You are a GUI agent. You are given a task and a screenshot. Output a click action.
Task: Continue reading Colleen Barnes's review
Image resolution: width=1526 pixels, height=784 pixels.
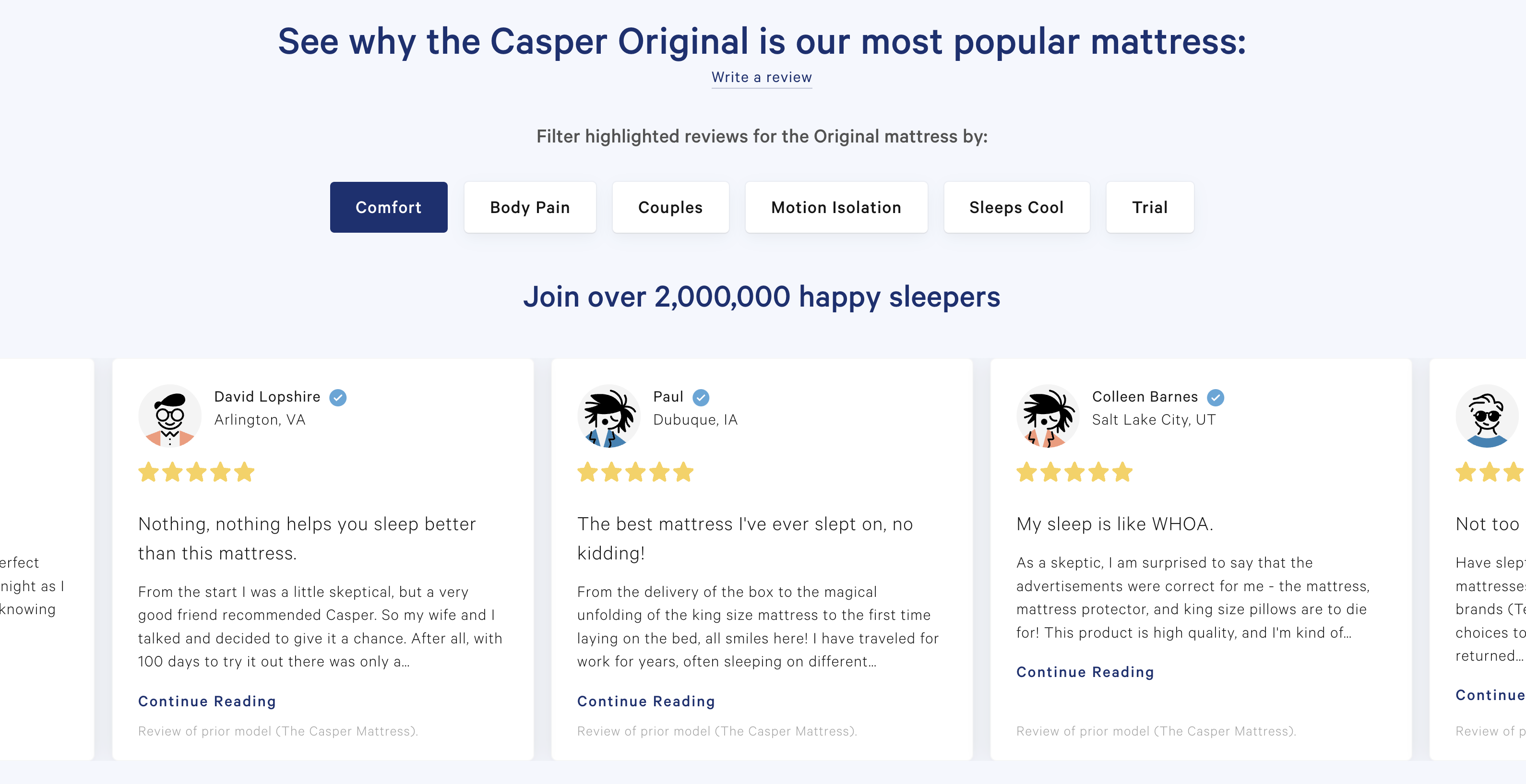1085,672
